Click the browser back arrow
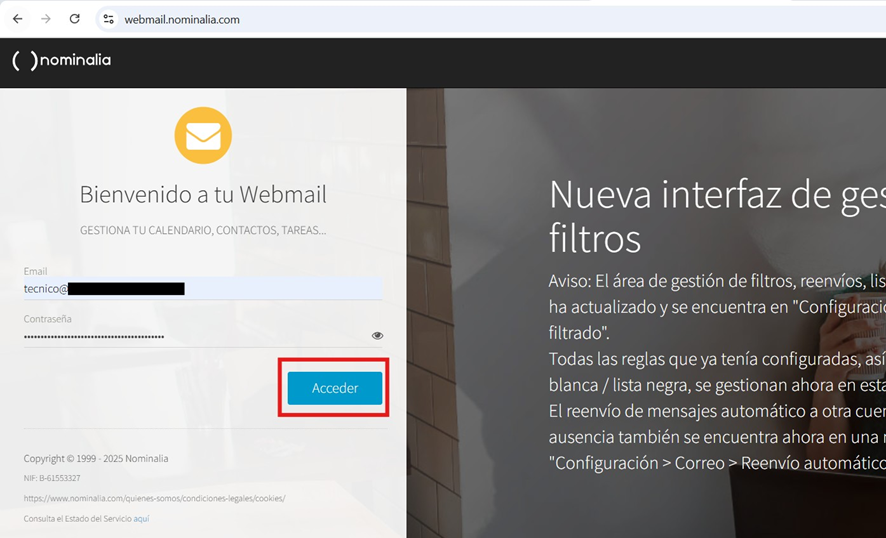886x538 pixels. pos(17,19)
